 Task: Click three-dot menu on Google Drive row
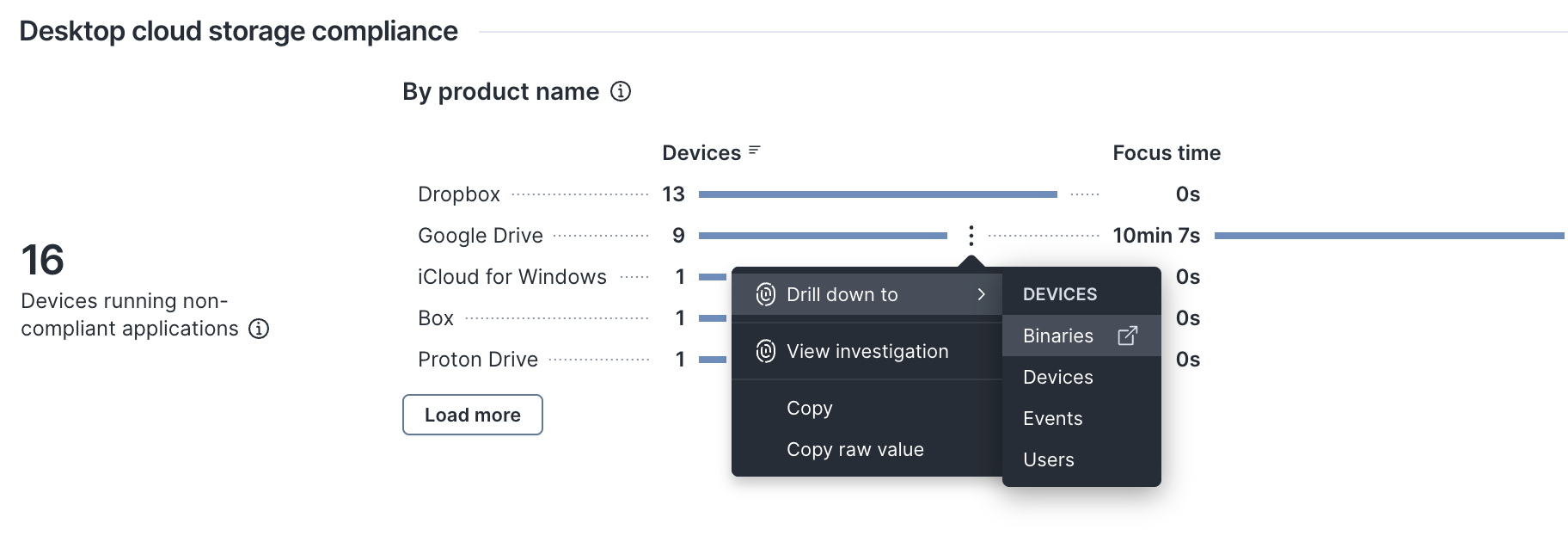coord(971,236)
